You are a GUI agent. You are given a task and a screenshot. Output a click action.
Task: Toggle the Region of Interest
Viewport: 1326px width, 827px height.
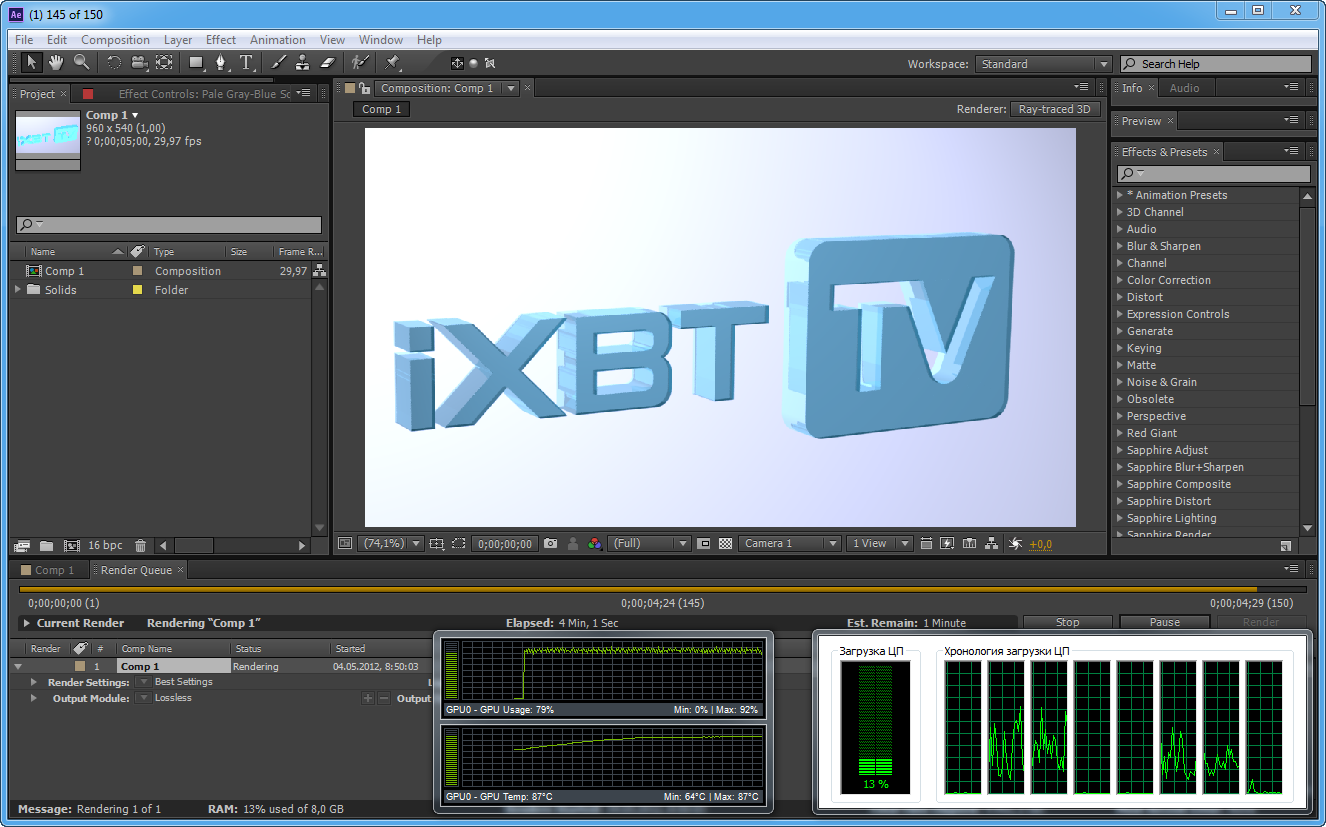(x=703, y=544)
